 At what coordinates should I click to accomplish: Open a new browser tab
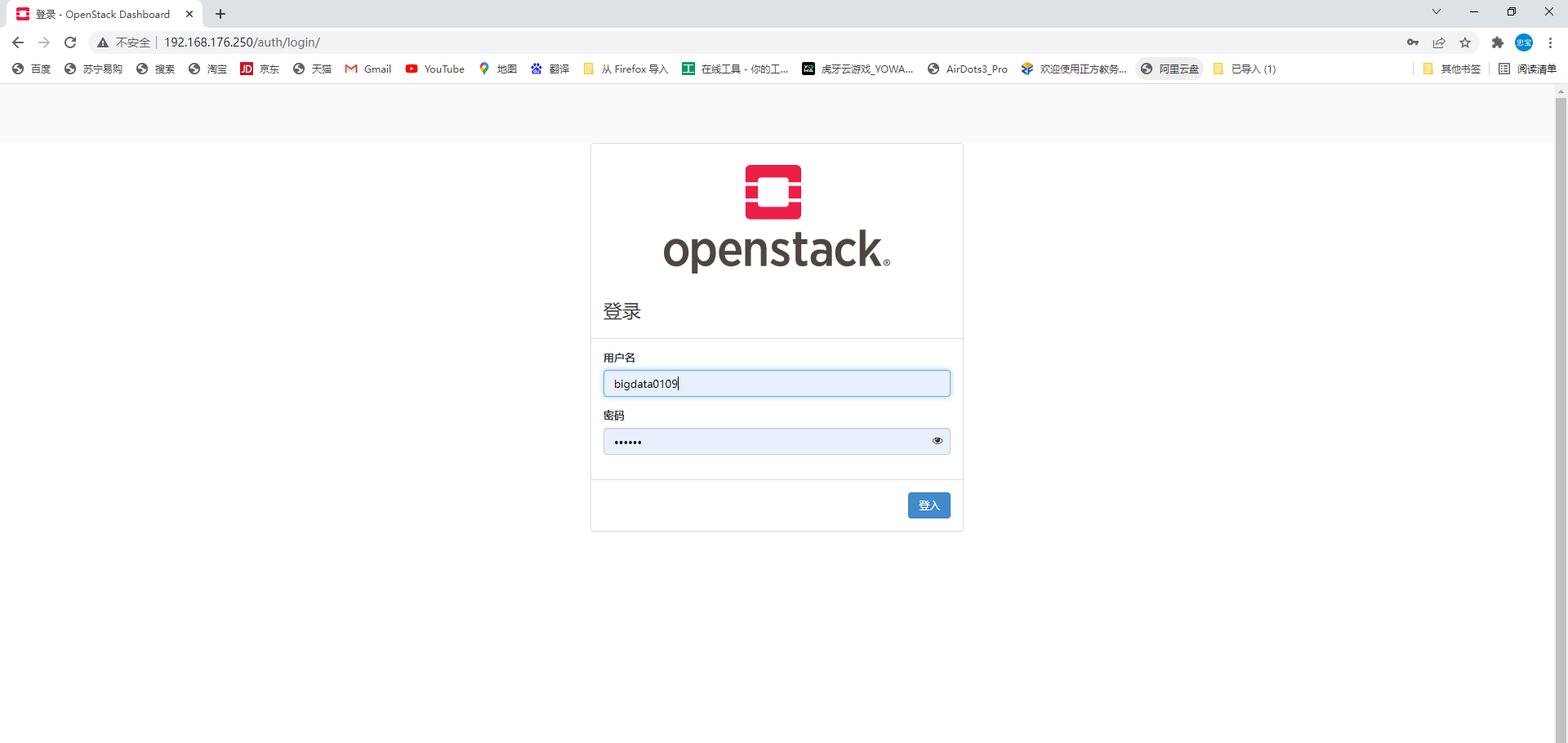220,14
